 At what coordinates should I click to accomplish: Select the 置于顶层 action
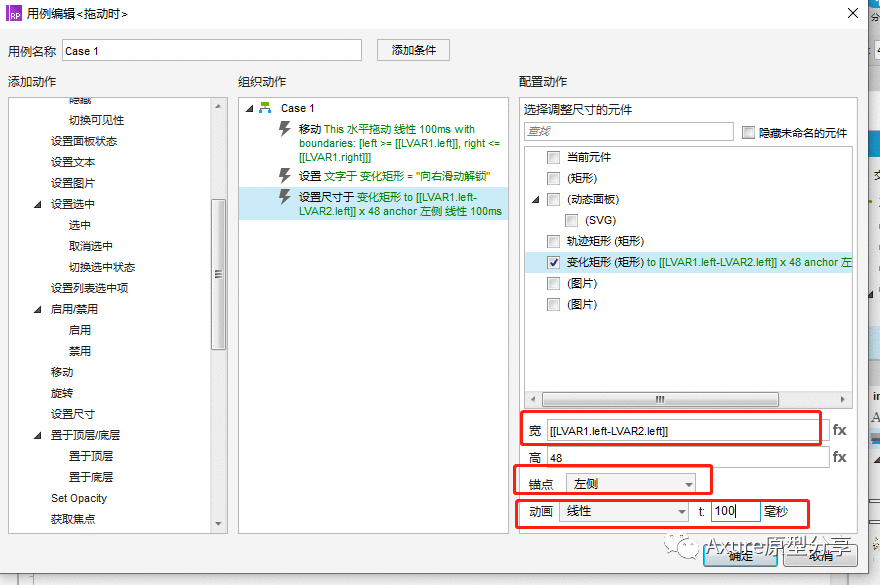[x=90, y=456]
